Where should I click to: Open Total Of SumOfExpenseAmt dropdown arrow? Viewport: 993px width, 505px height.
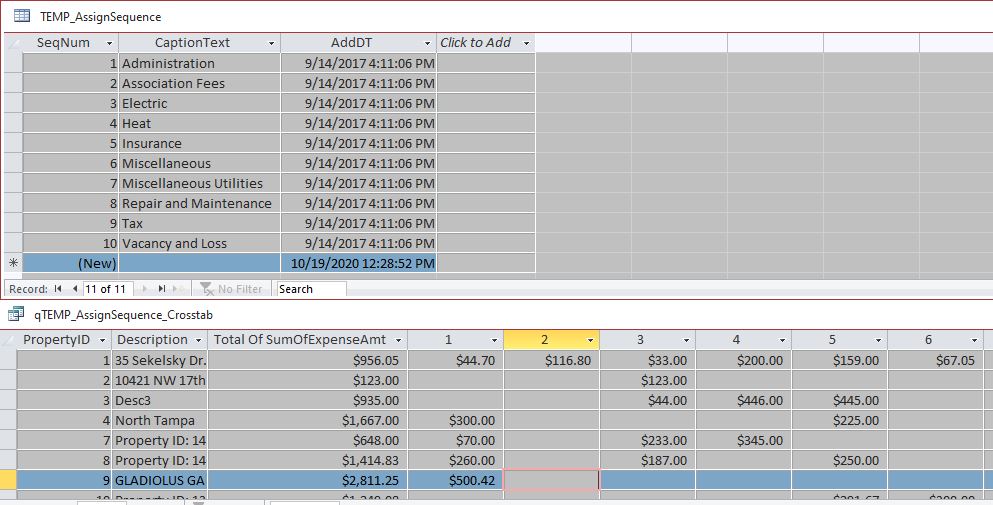(x=398, y=340)
